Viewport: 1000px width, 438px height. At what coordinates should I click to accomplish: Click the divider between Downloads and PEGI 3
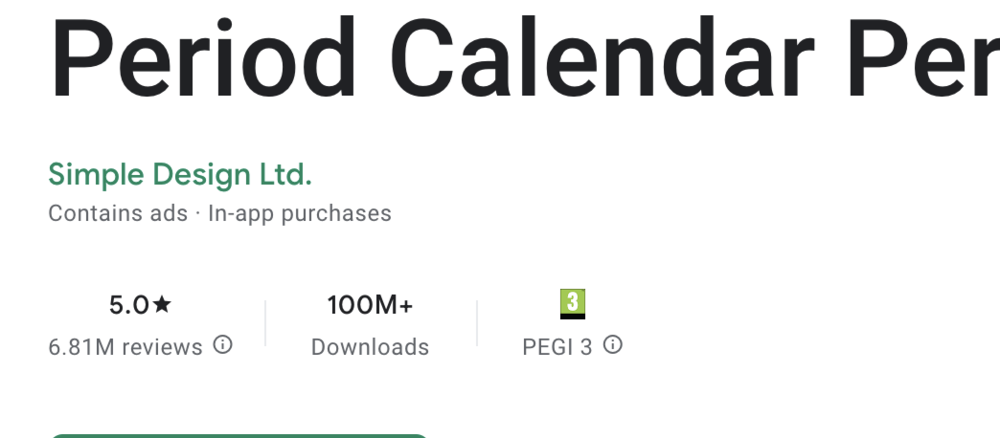pyautogui.click(x=477, y=324)
